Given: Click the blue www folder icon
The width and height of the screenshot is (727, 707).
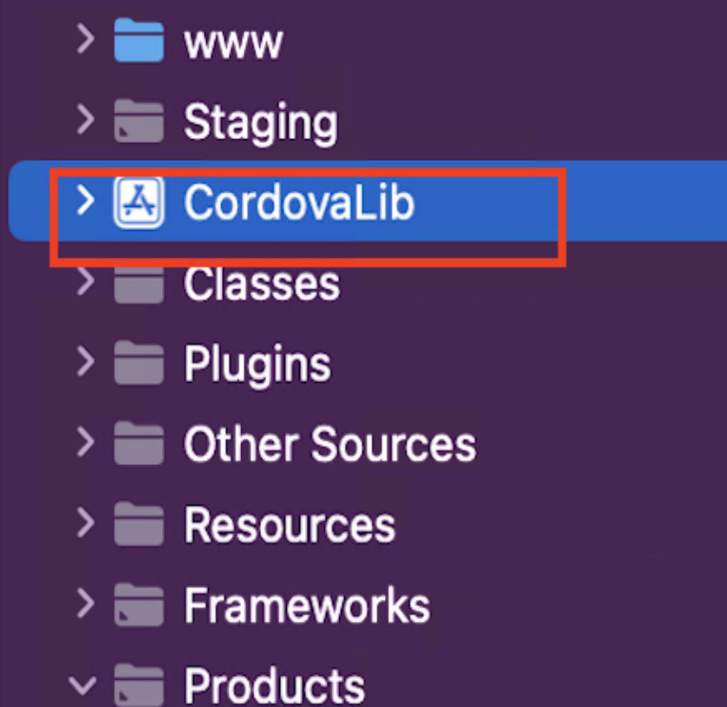Looking at the screenshot, I should (x=139, y=41).
